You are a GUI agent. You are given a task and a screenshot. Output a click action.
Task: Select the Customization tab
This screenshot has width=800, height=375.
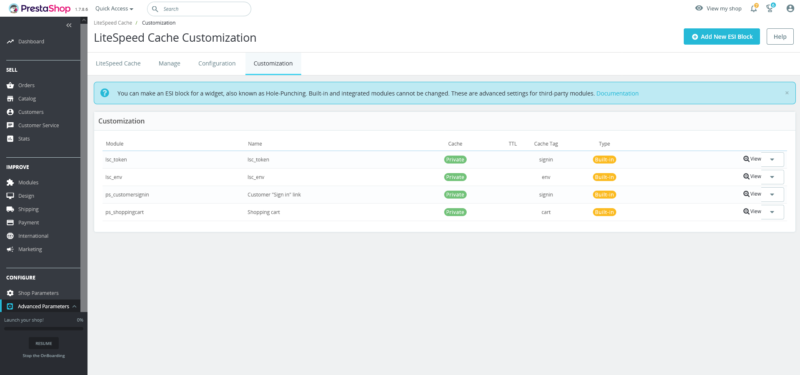pos(273,64)
